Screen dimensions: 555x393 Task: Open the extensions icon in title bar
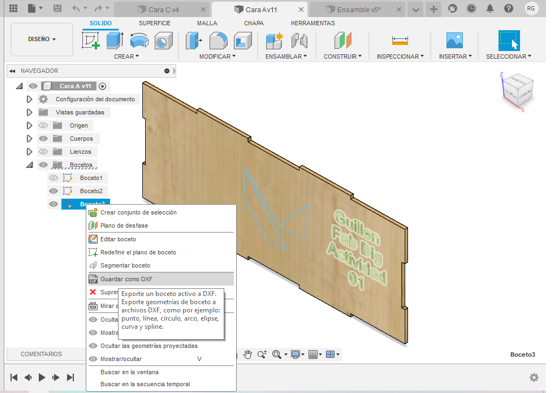(x=452, y=8)
